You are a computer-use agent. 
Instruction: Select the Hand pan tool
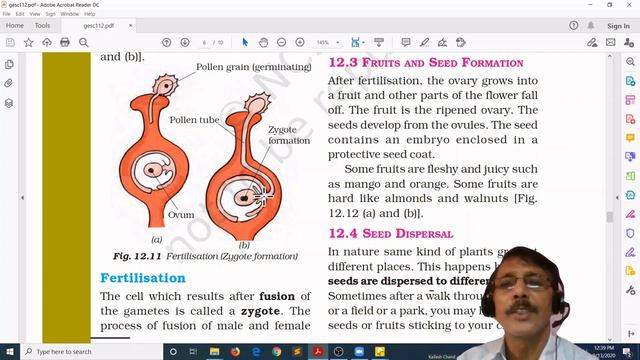[x=263, y=42]
